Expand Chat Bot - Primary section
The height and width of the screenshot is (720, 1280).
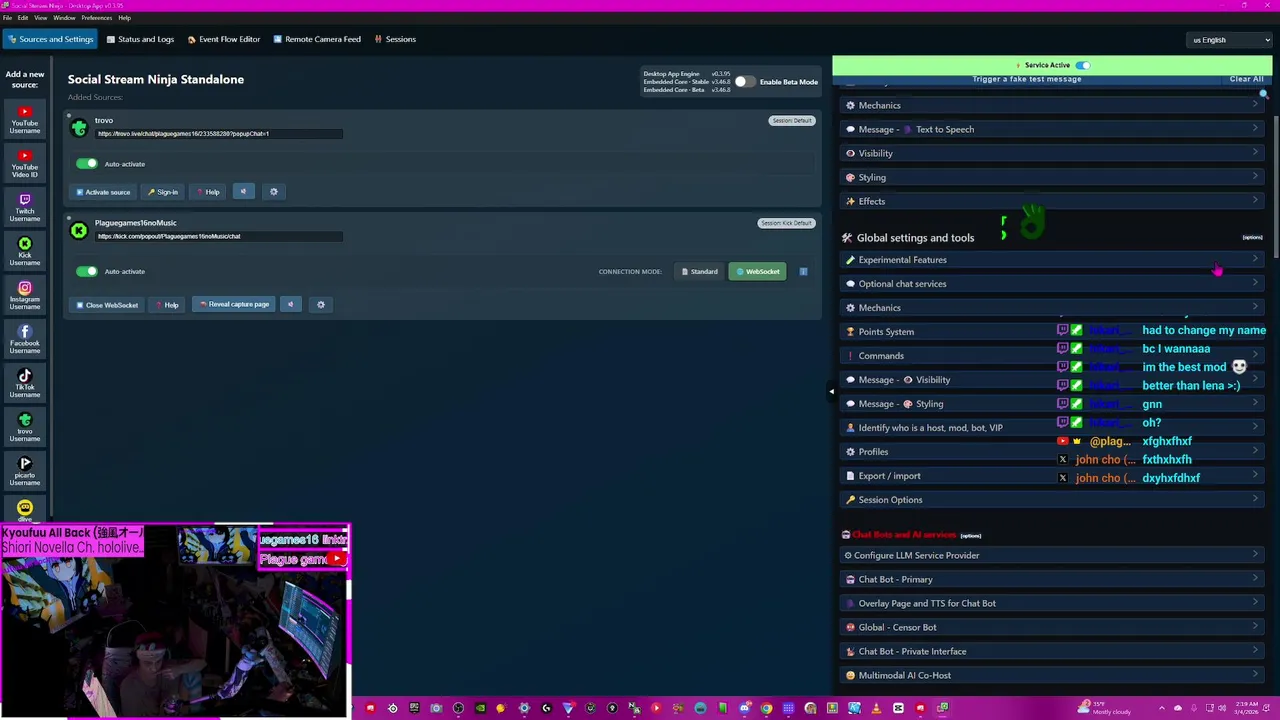click(x=1051, y=580)
